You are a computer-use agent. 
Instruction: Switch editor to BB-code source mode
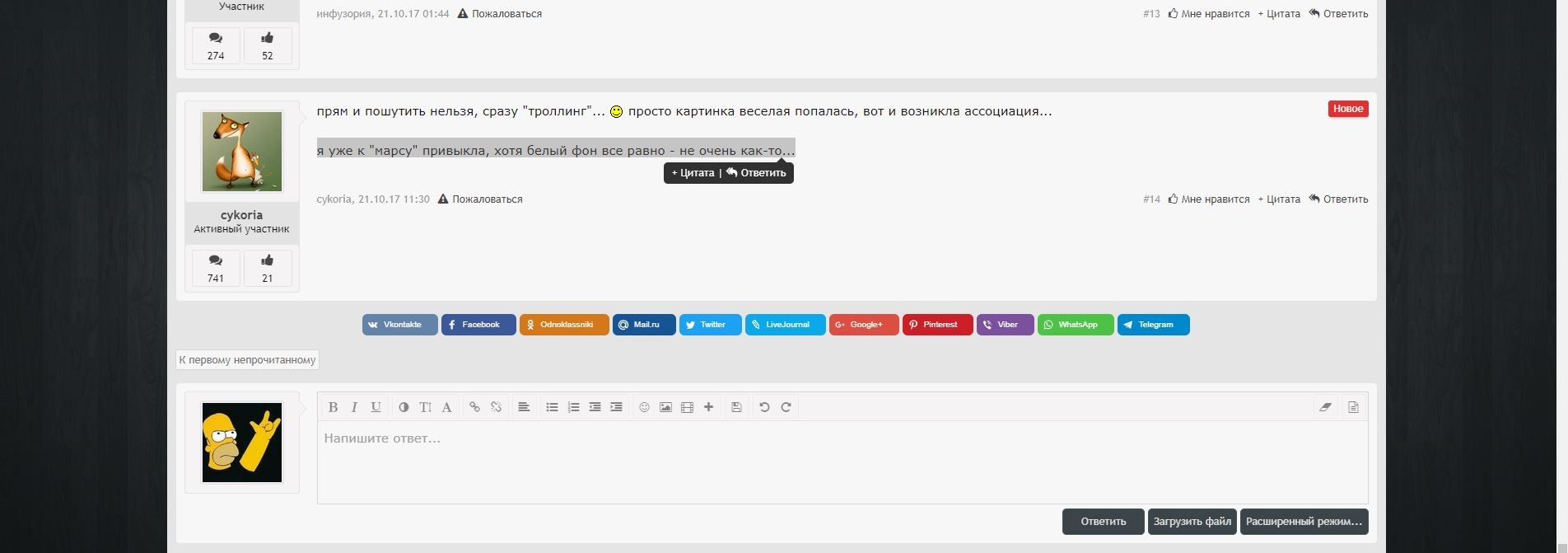click(x=1353, y=407)
